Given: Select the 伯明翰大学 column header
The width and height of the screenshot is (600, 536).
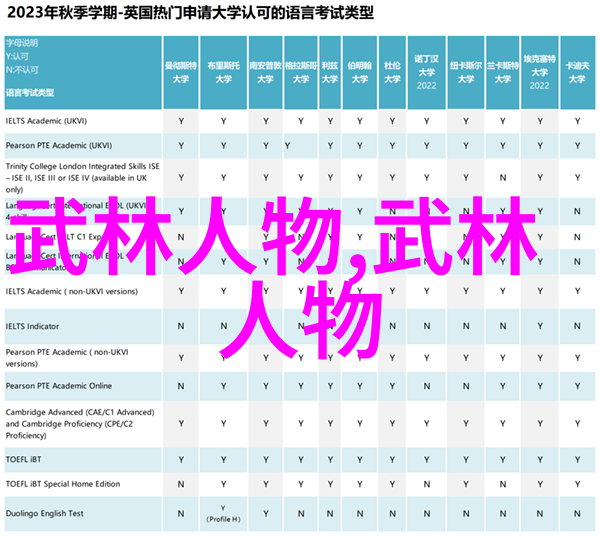Looking at the screenshot, I should point(360,72).
